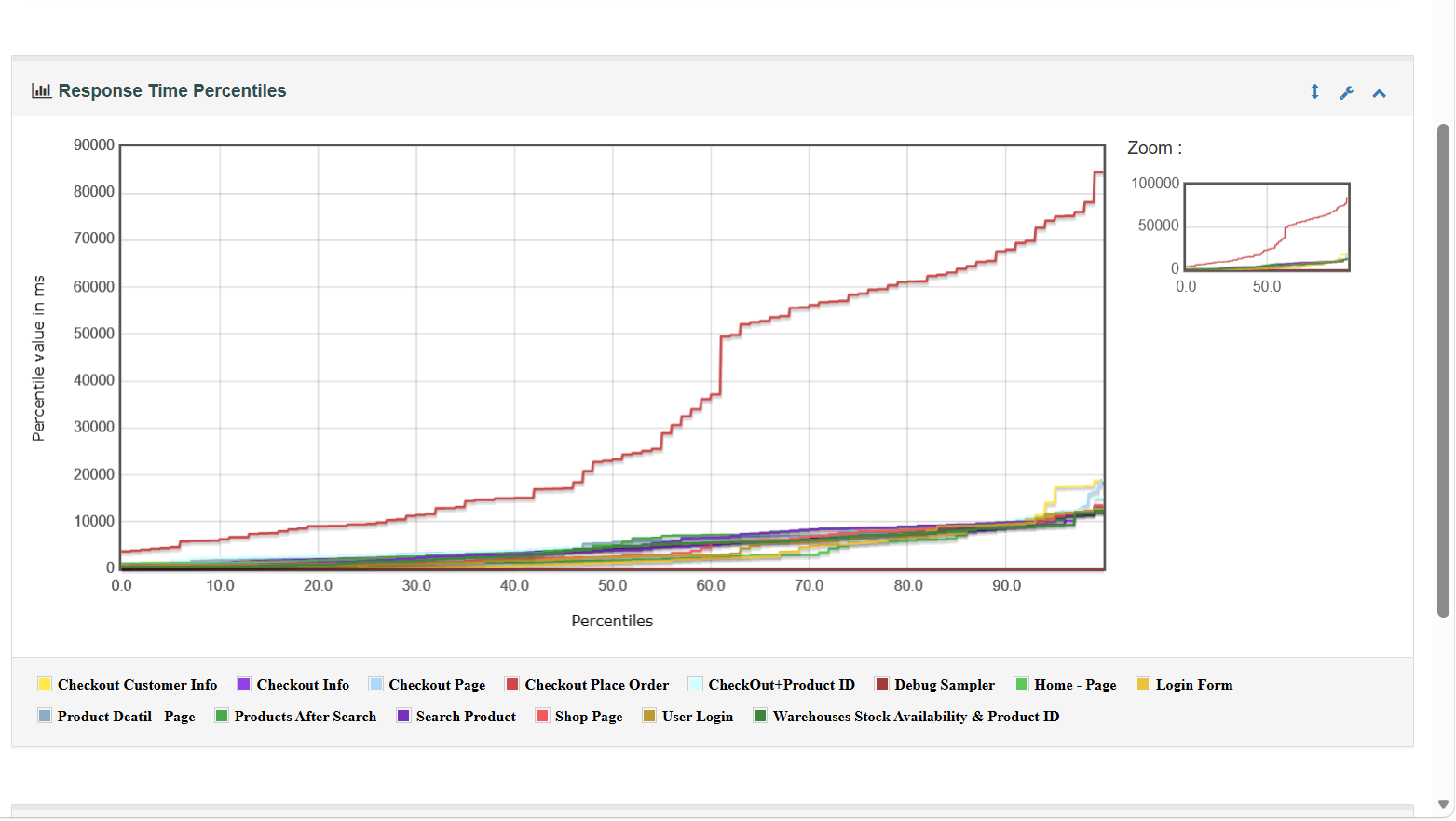The image size is (1456, 821).
Task: Click the Login Form legend label
Action: tap(1194, 685)
